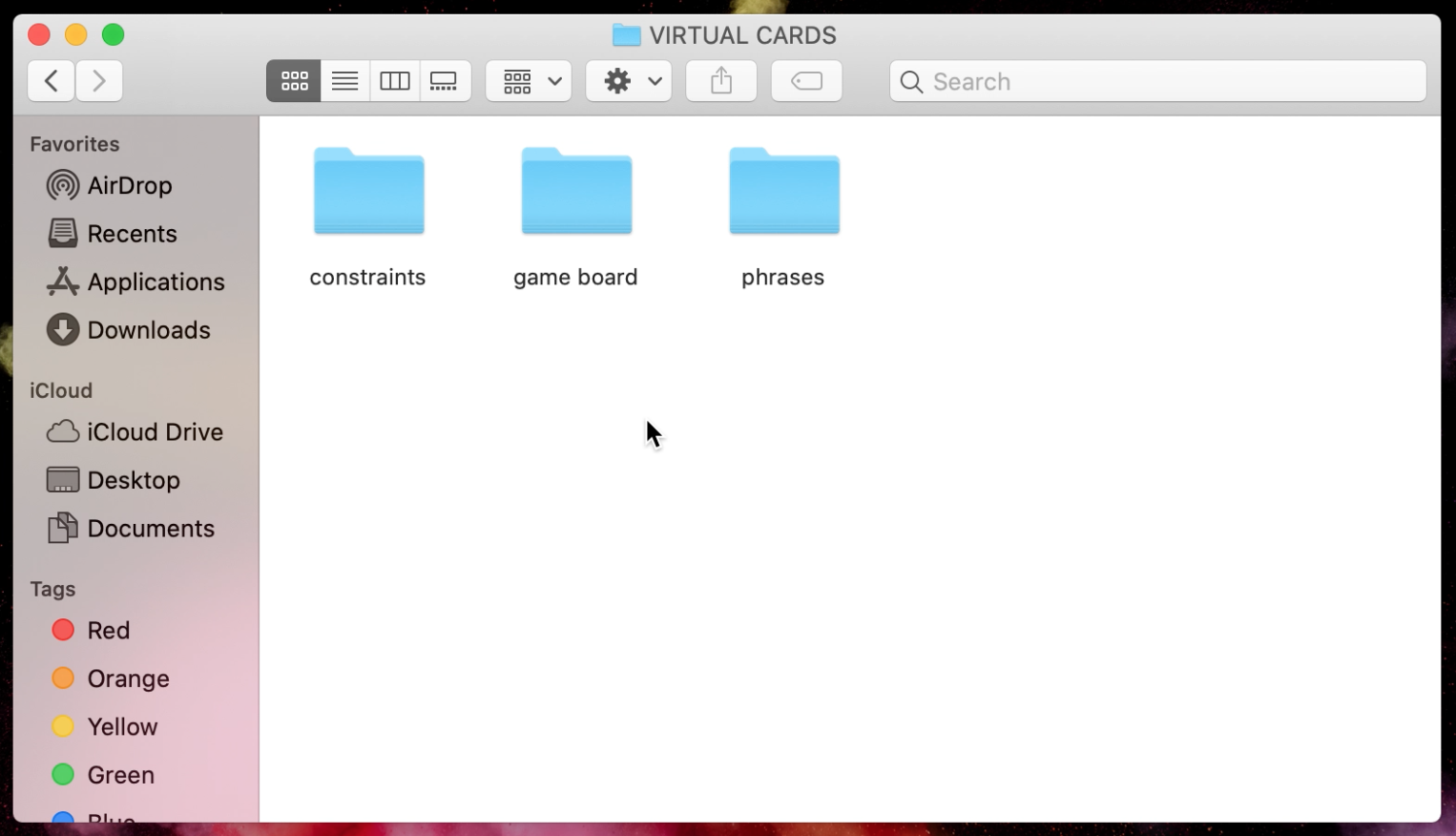Switch to gallery view
1456x836 pixels.
click(x=444, y=81)
